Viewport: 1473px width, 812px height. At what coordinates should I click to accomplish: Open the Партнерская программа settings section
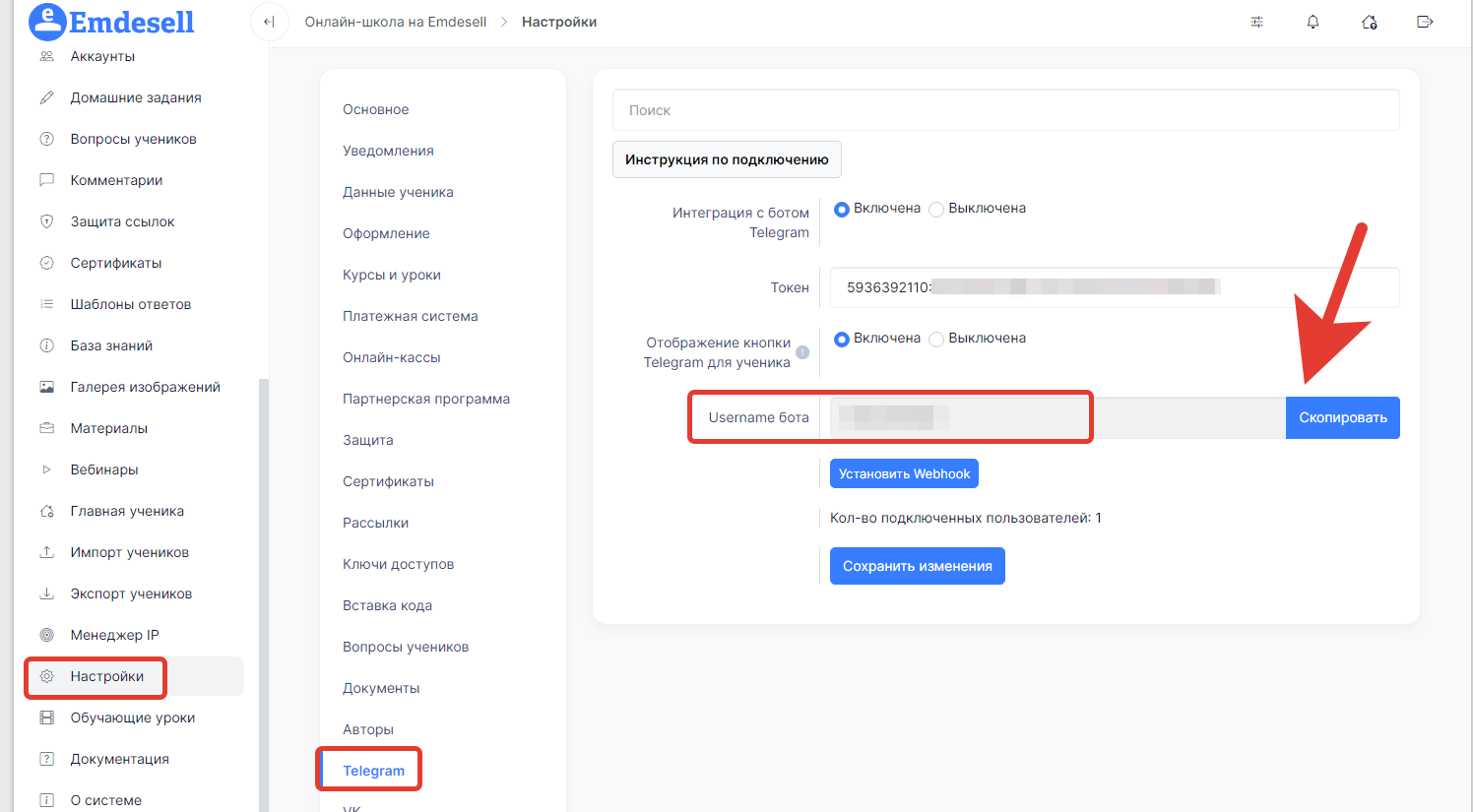(426, 399)
